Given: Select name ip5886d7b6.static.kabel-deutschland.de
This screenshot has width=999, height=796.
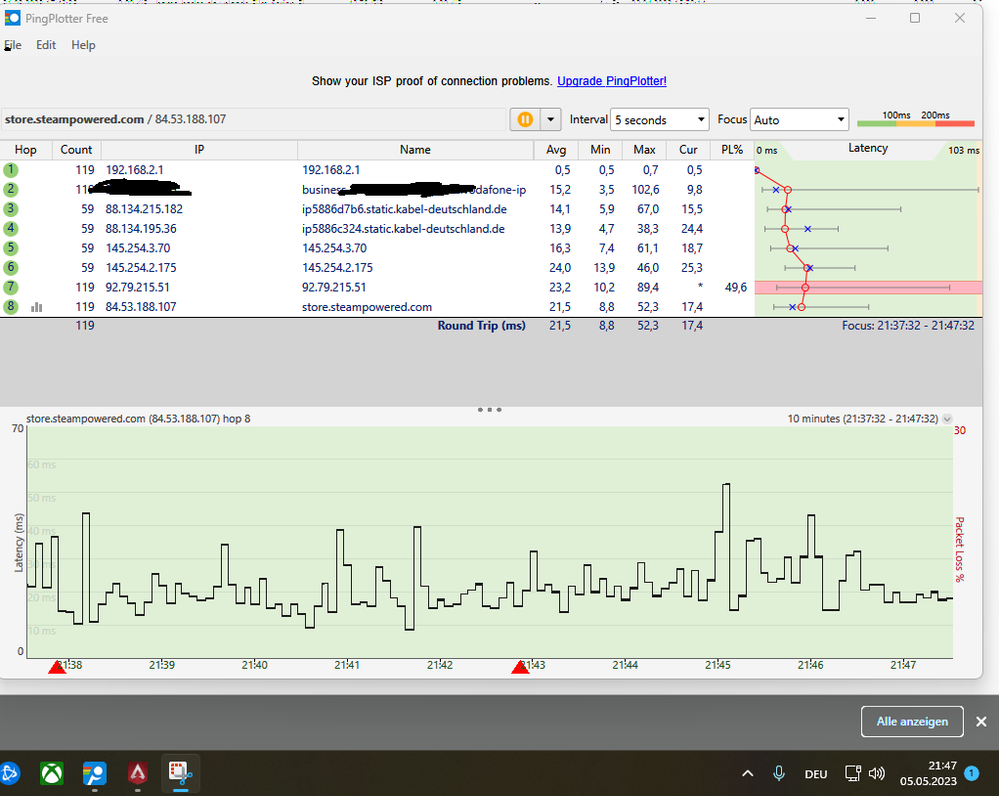Looking at the screenshot, I should point(404,209).
